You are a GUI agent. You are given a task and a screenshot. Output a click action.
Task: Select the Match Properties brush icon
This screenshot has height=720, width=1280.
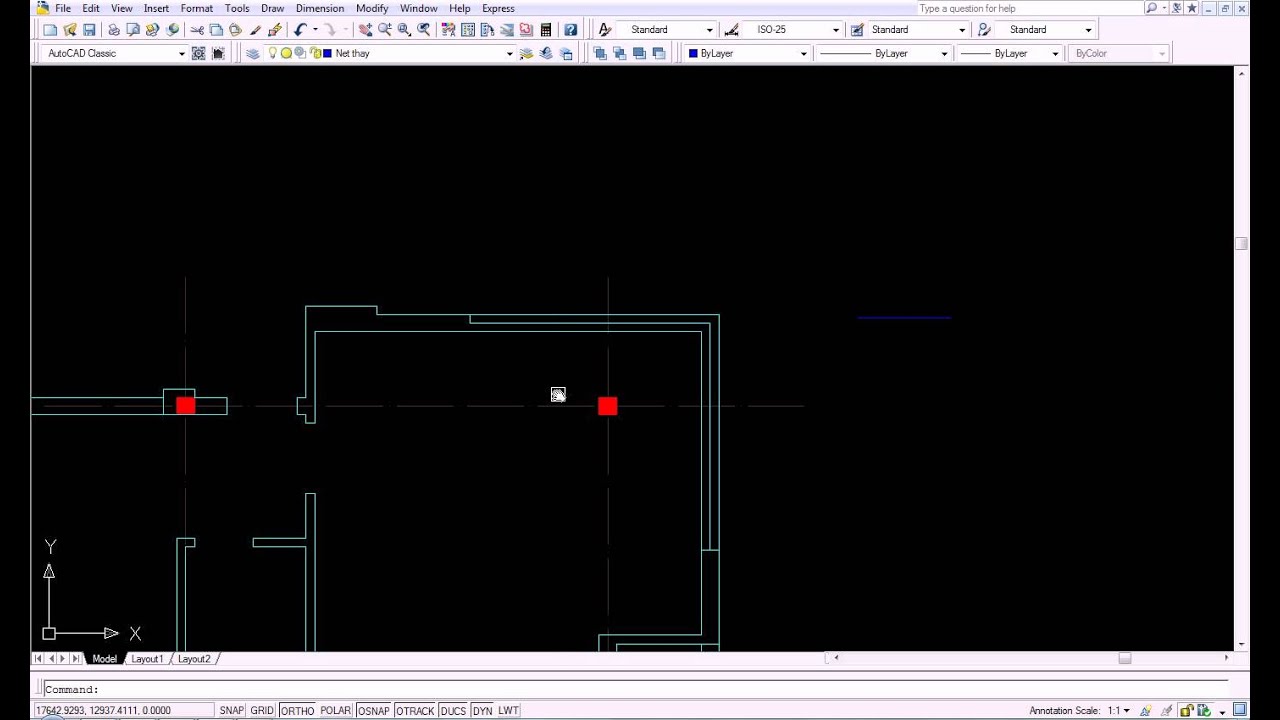pos(255,30)
